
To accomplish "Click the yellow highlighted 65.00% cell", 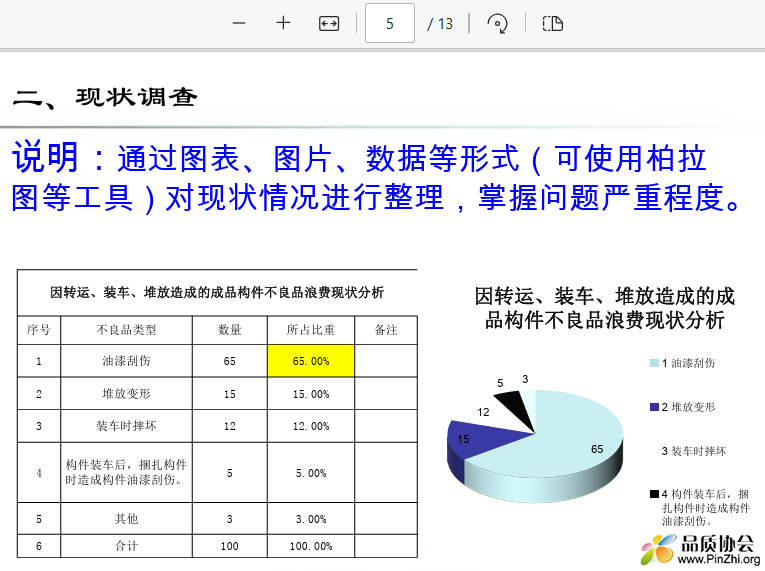I will tap(311, 361).
